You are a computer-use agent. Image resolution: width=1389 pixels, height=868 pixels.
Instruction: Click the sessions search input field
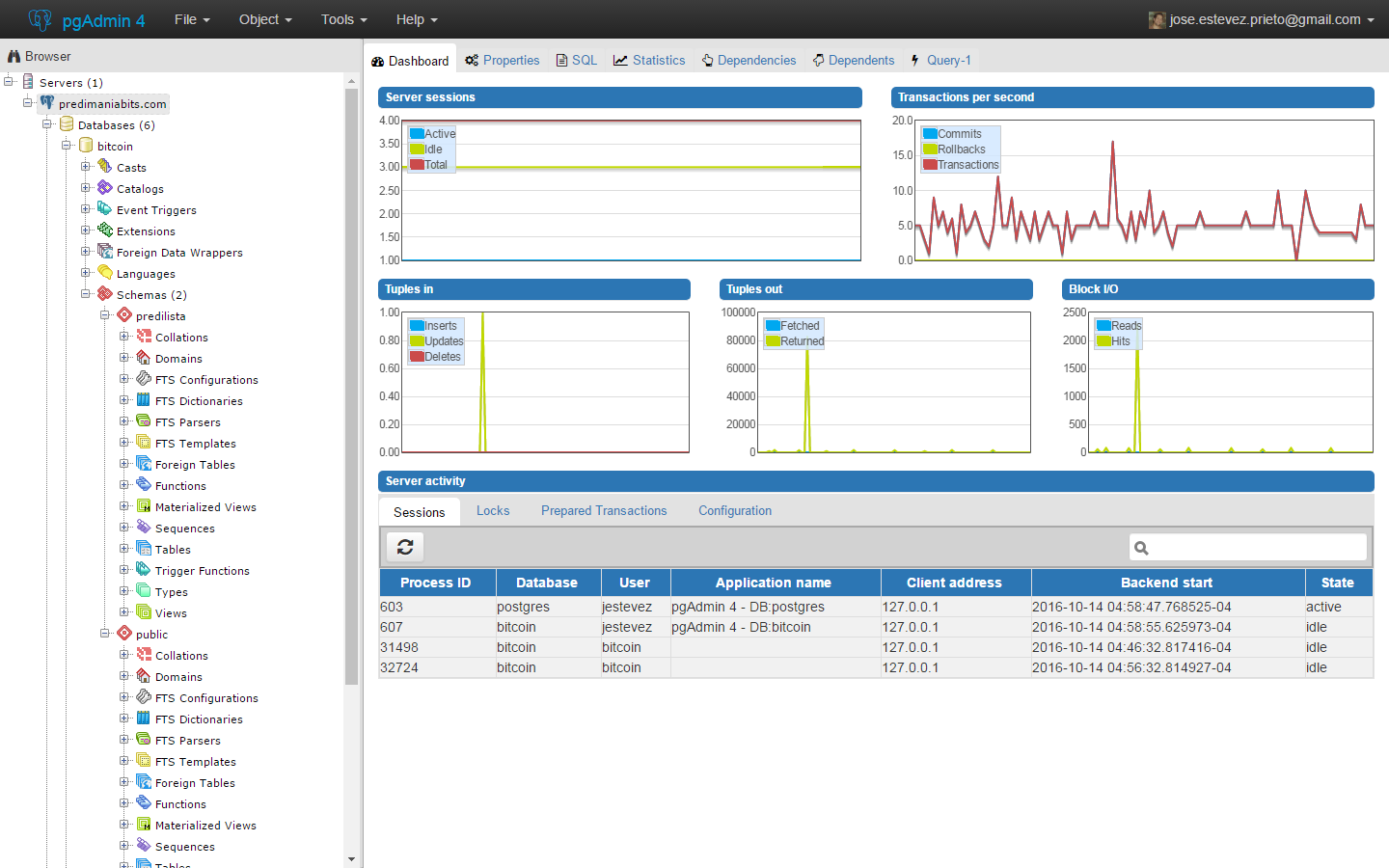1248,548
